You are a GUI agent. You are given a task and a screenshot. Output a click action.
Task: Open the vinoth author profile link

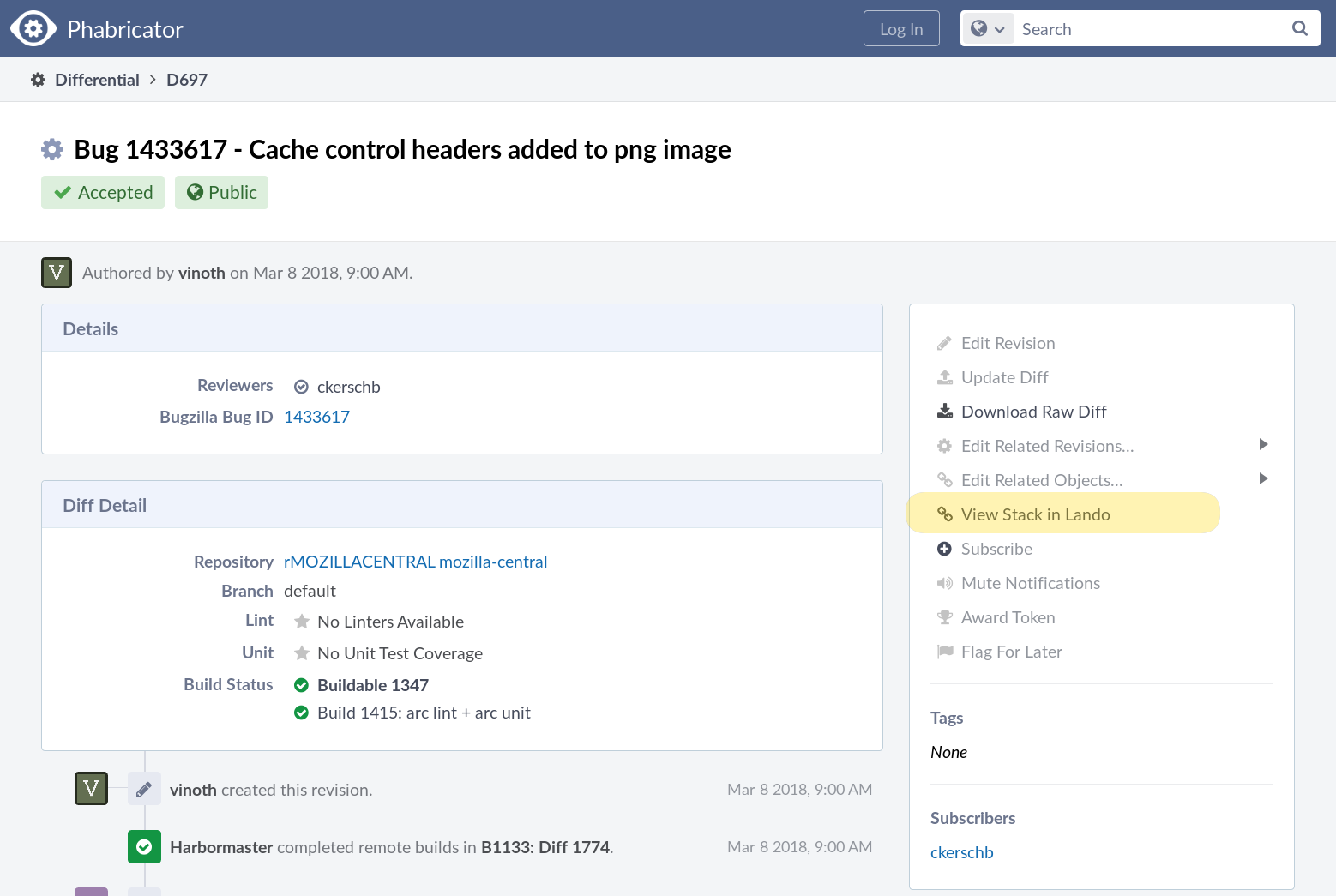[x=202, y=273]
